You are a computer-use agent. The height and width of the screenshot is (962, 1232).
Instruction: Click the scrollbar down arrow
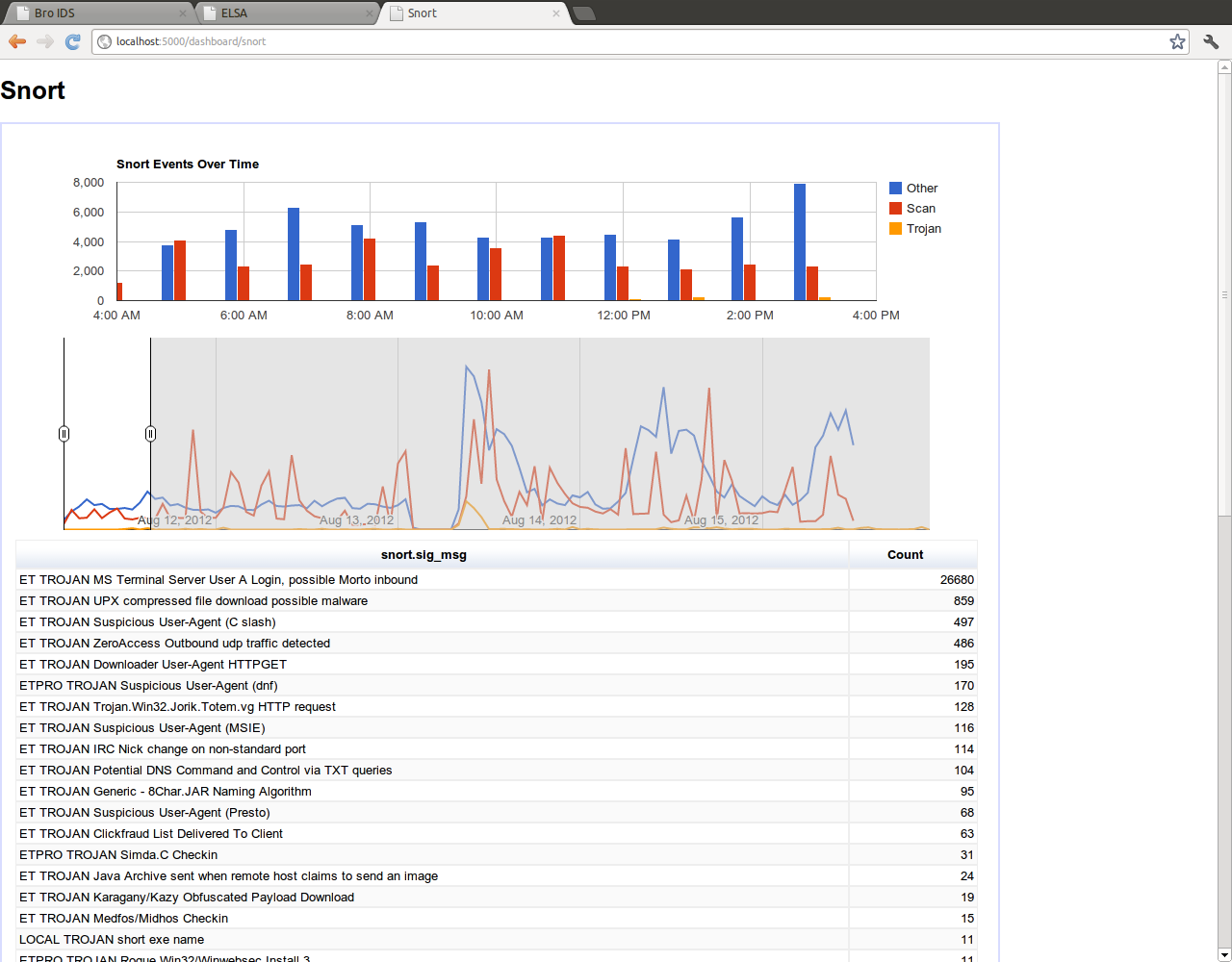click(x=1223, y=954)
